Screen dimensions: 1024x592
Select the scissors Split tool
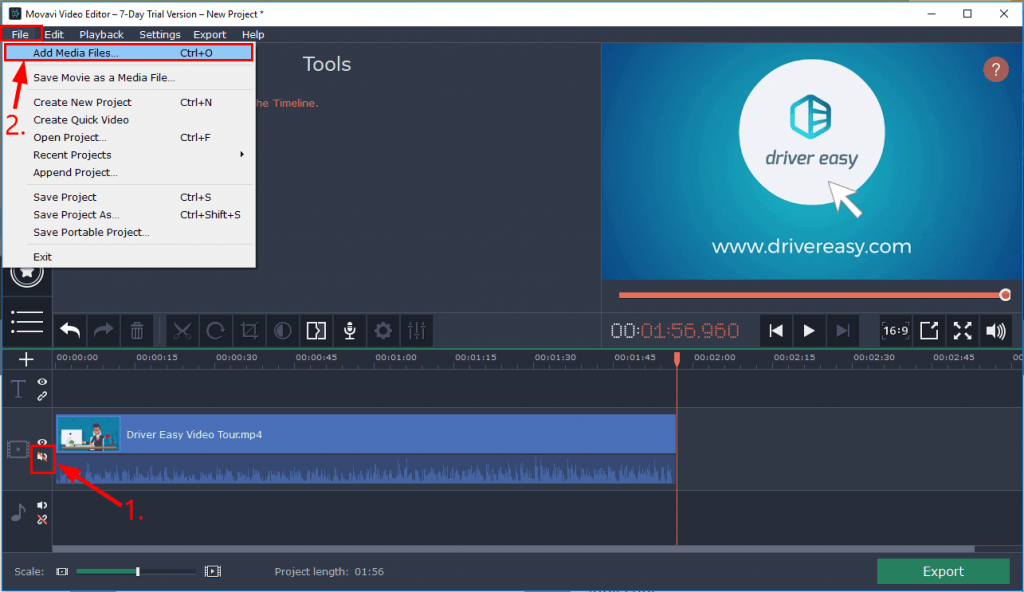tap(182, 331)
